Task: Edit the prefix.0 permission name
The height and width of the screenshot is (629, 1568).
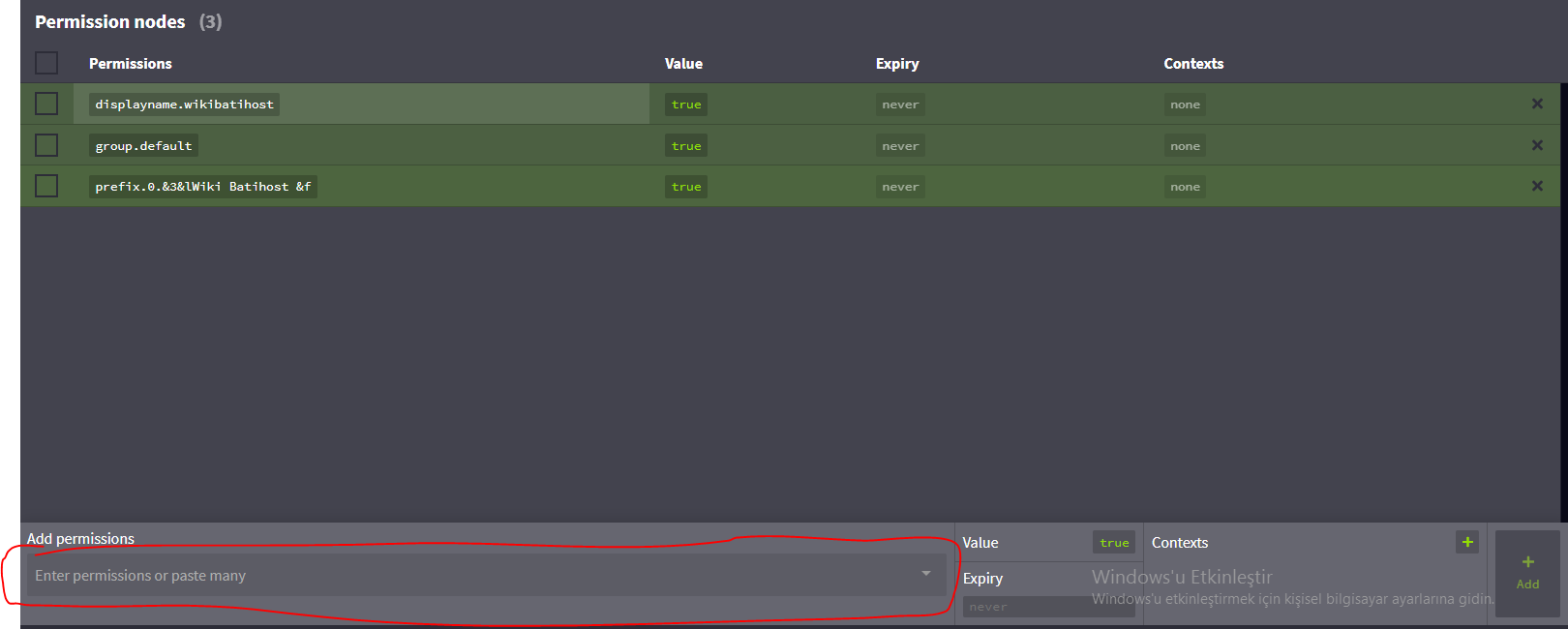Action: point(202,187)
